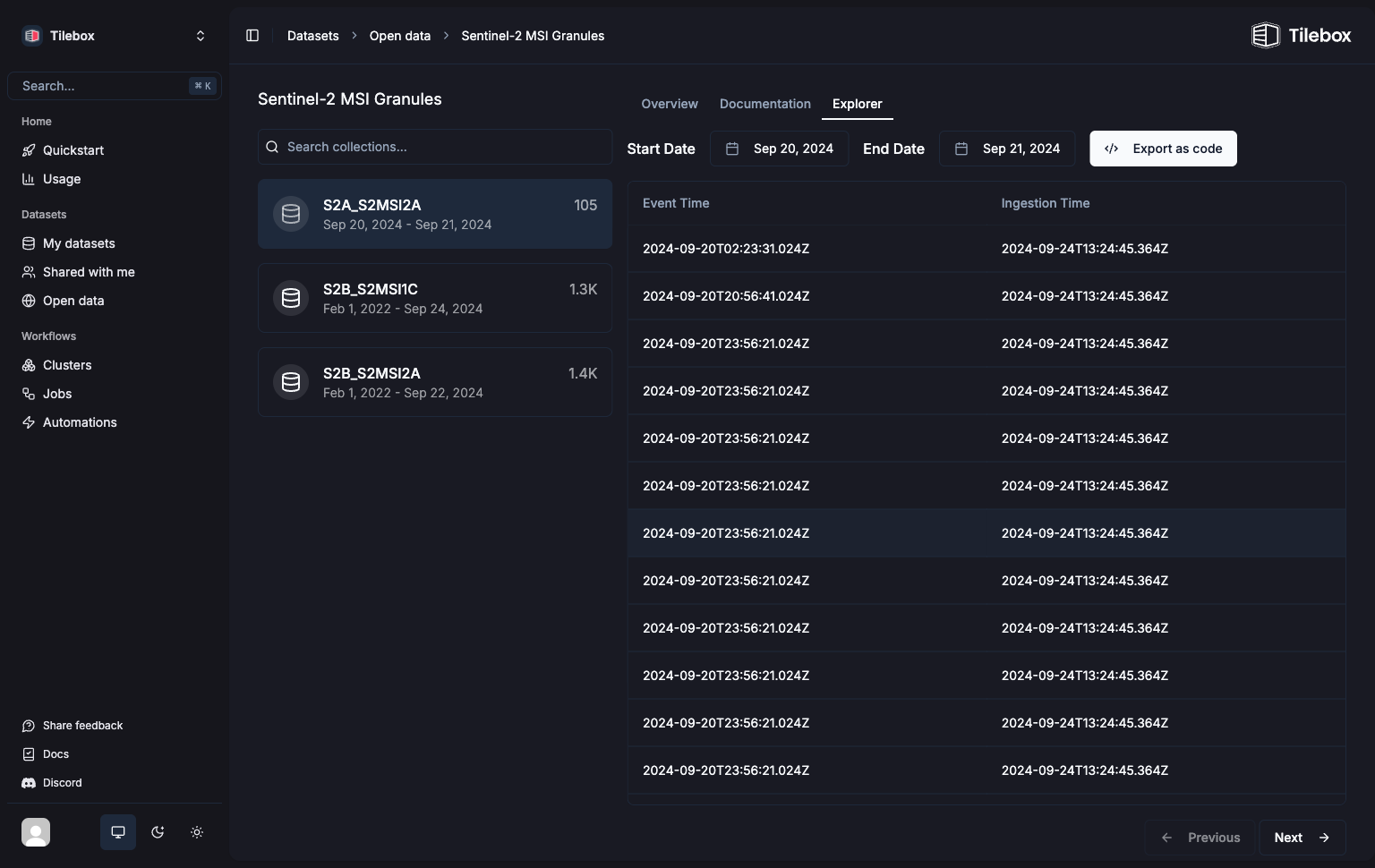Go to Next page

[x=1302, y=838]
